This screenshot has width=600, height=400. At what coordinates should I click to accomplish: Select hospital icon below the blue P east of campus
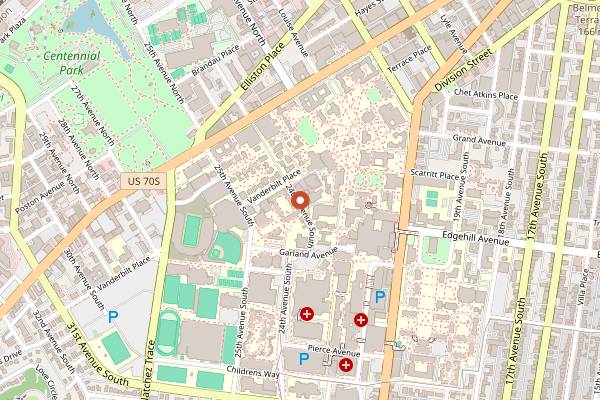click(x=360, y=320)
